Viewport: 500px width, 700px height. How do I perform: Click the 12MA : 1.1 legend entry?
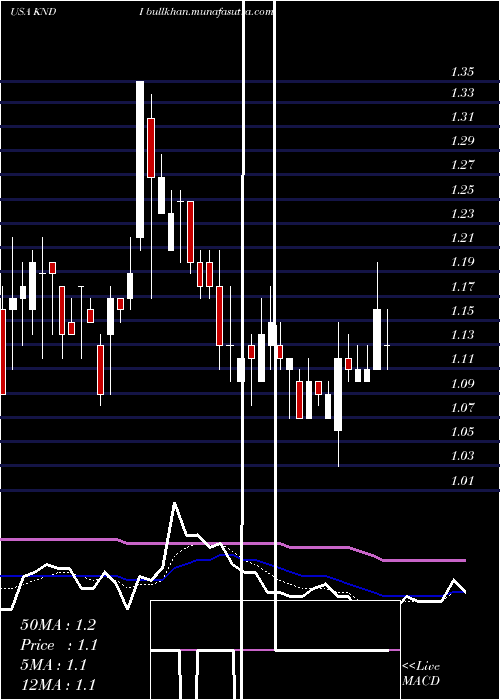pos(58,685)
